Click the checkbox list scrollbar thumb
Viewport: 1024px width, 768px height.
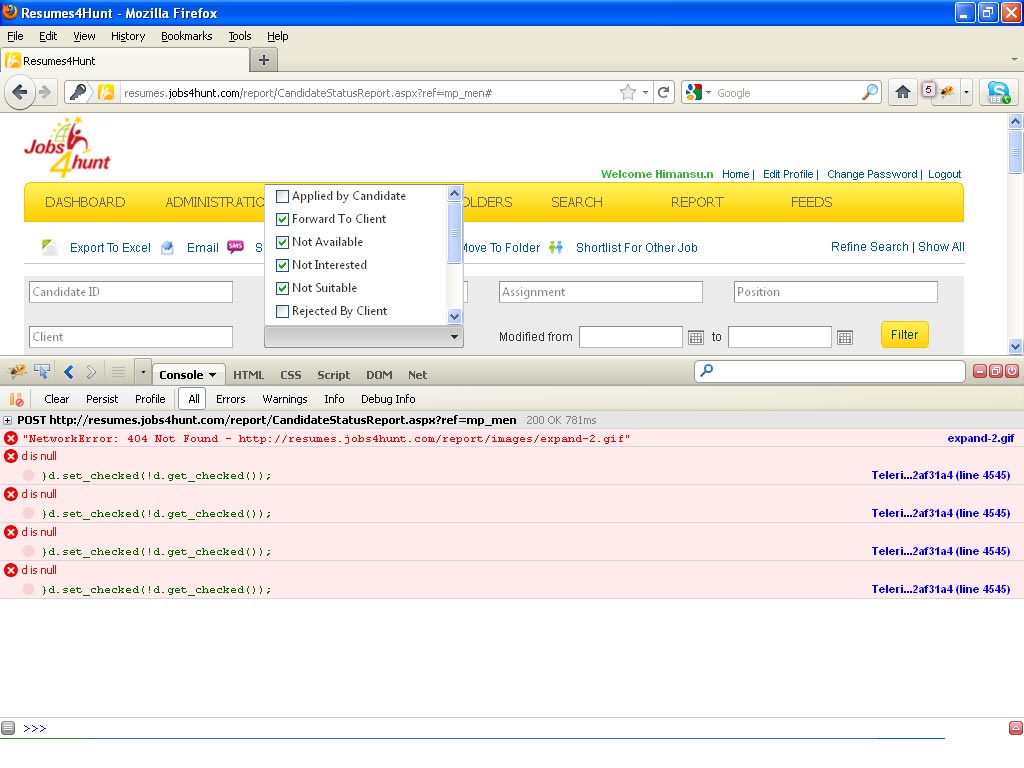[x=455, y=232]
